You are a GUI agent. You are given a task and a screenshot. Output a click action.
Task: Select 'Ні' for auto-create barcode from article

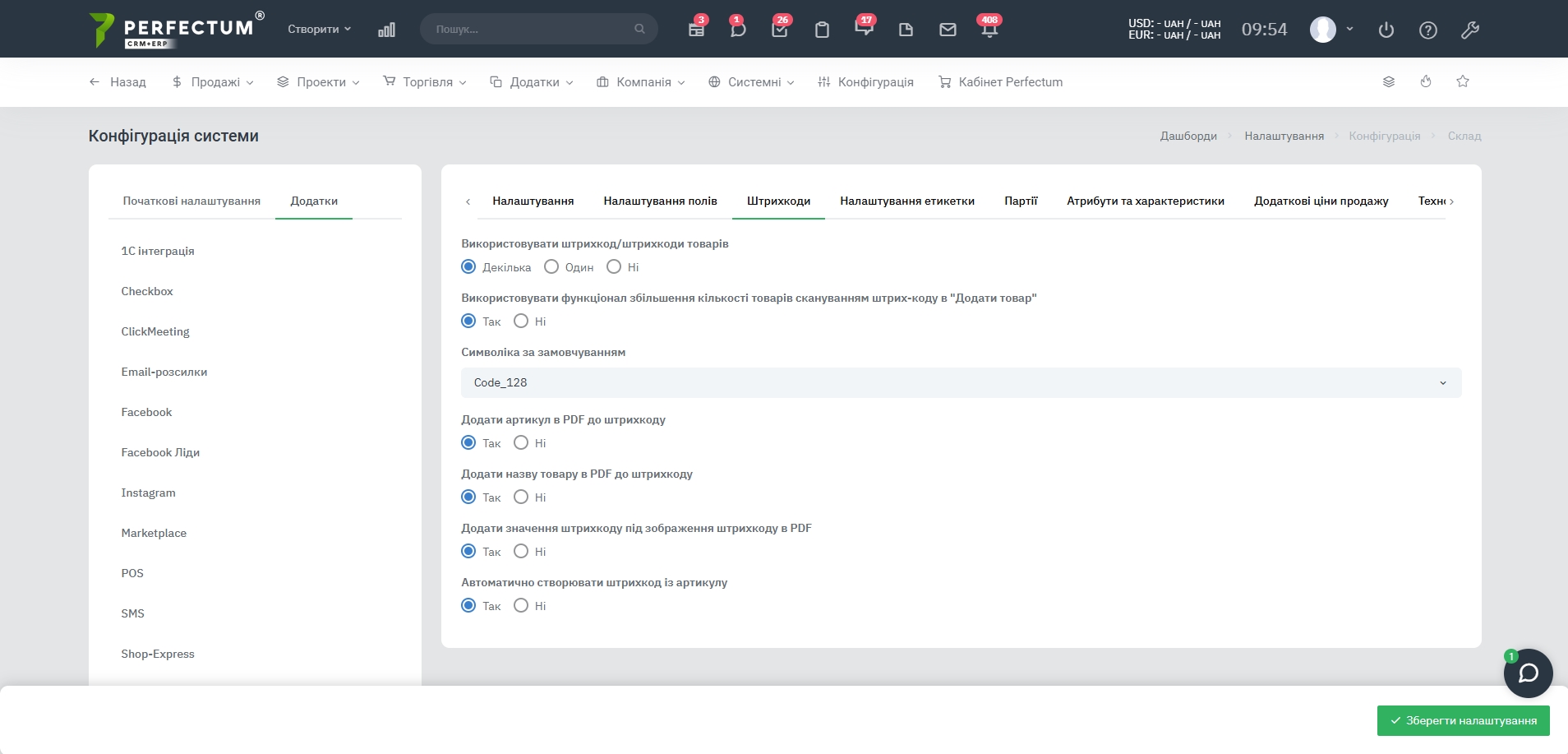point(521,605)
